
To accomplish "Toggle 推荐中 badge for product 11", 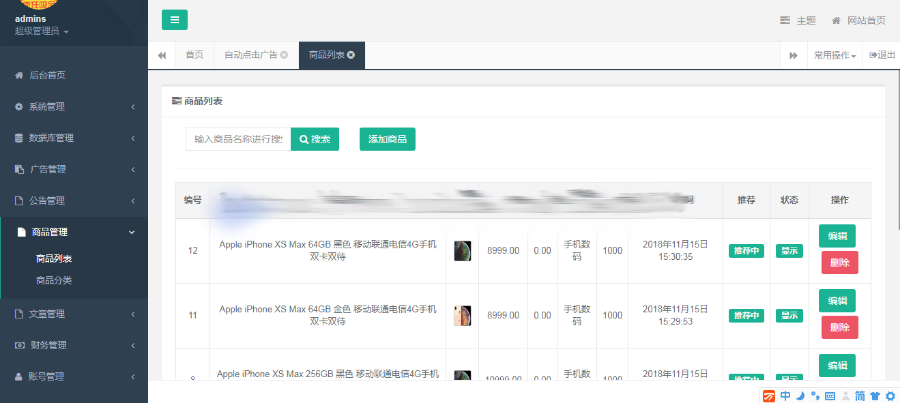I will (746, 316).
